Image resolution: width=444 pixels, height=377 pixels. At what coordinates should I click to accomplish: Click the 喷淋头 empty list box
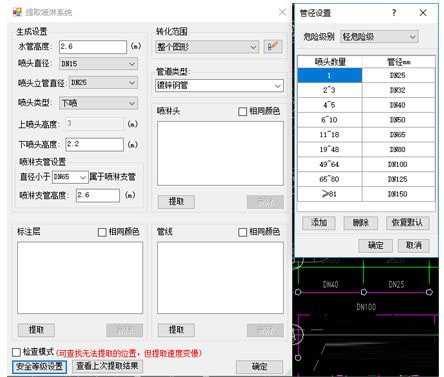(220, 153)
